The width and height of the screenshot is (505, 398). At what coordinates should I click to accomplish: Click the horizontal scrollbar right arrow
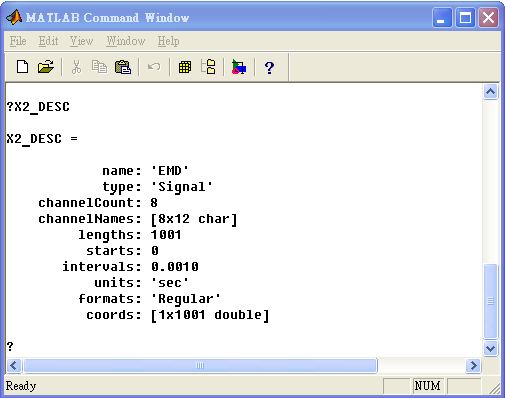(473, 366)
